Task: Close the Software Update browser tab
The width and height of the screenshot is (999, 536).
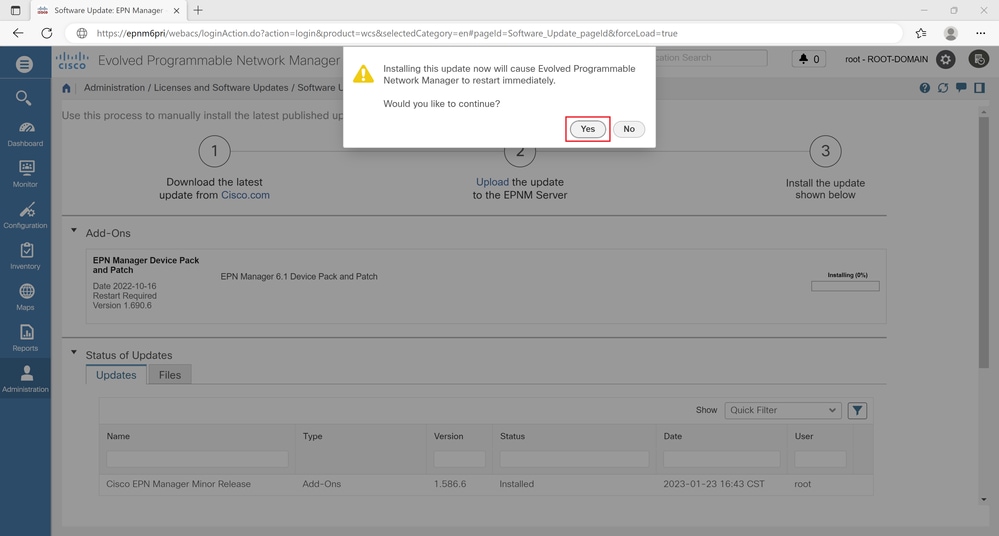Action: (x=176, y=11)
